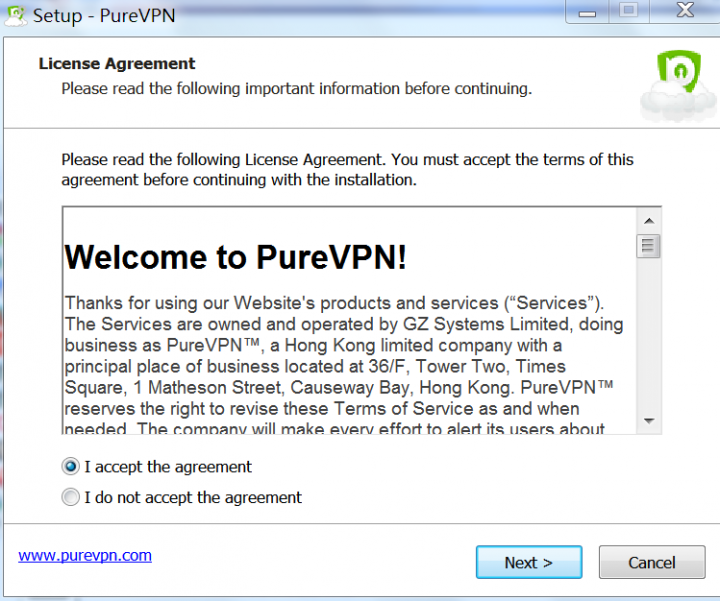Close the Setup - PureVPN window
720x601 pixels.
tap(685, 11)
